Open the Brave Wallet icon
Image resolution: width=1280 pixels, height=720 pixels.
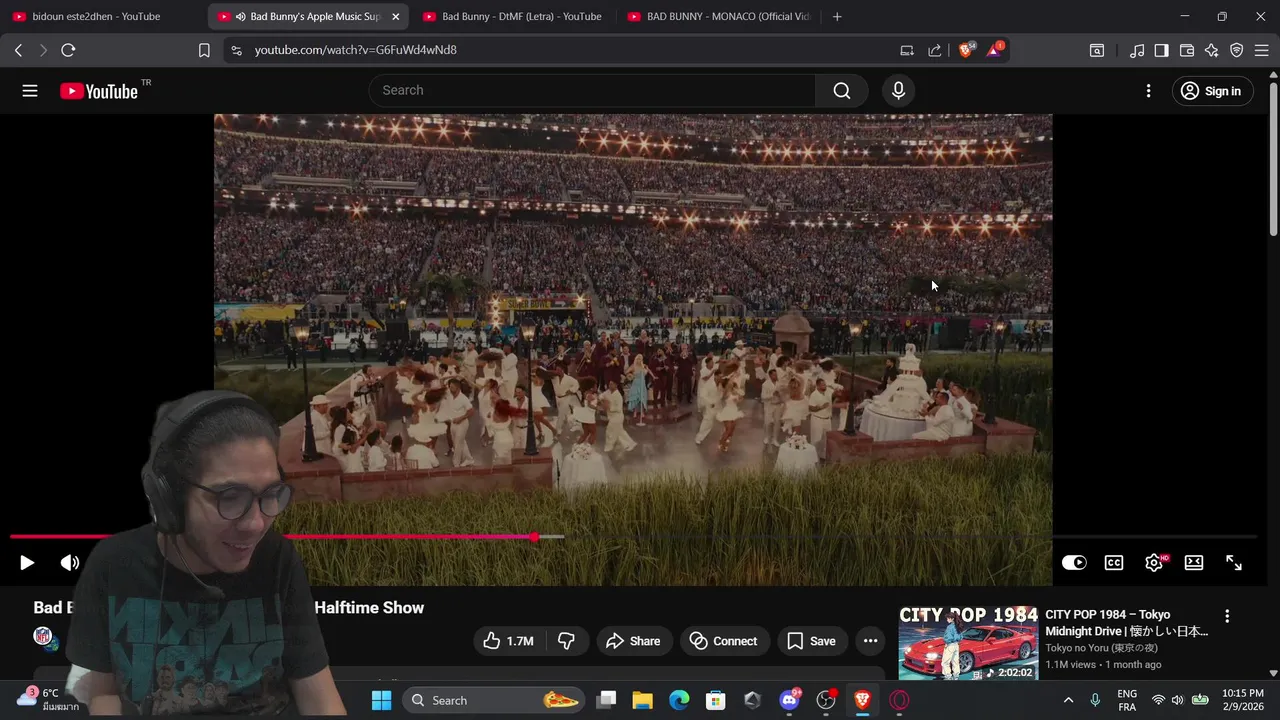[1187, 50]
